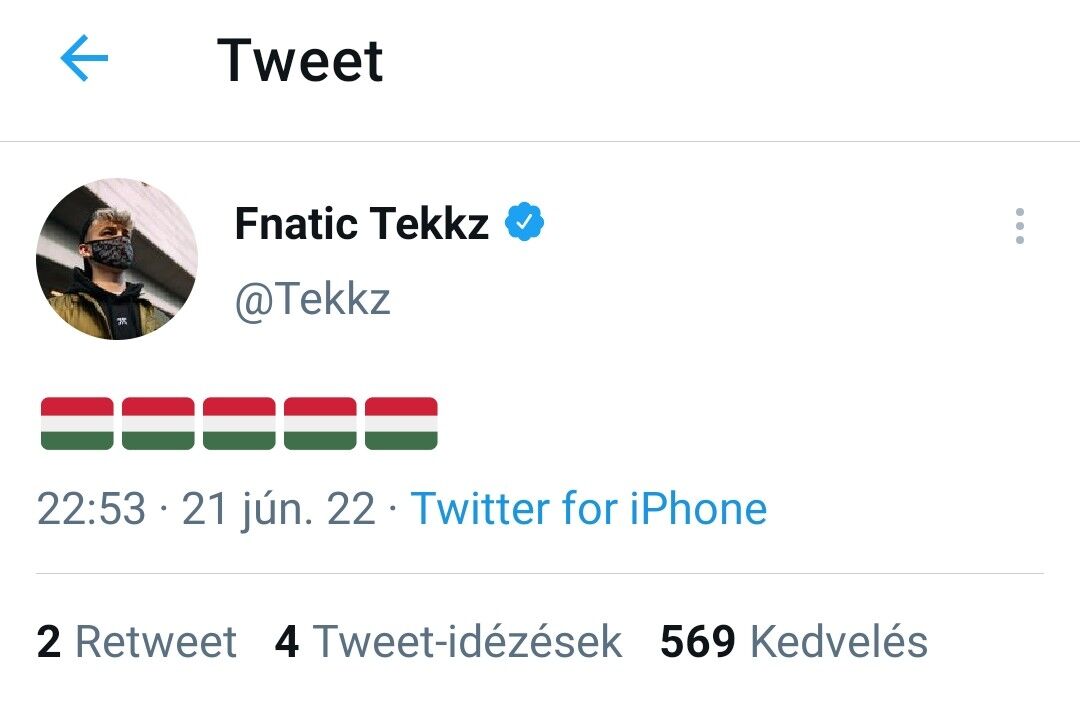This screenshot has height=706, width=1080.
Task: Open the three-dot more options menu
Action: pos(1019,227)
